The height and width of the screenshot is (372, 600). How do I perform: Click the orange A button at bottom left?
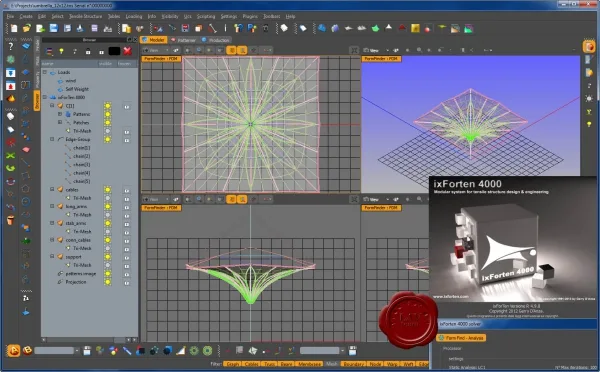14,350
